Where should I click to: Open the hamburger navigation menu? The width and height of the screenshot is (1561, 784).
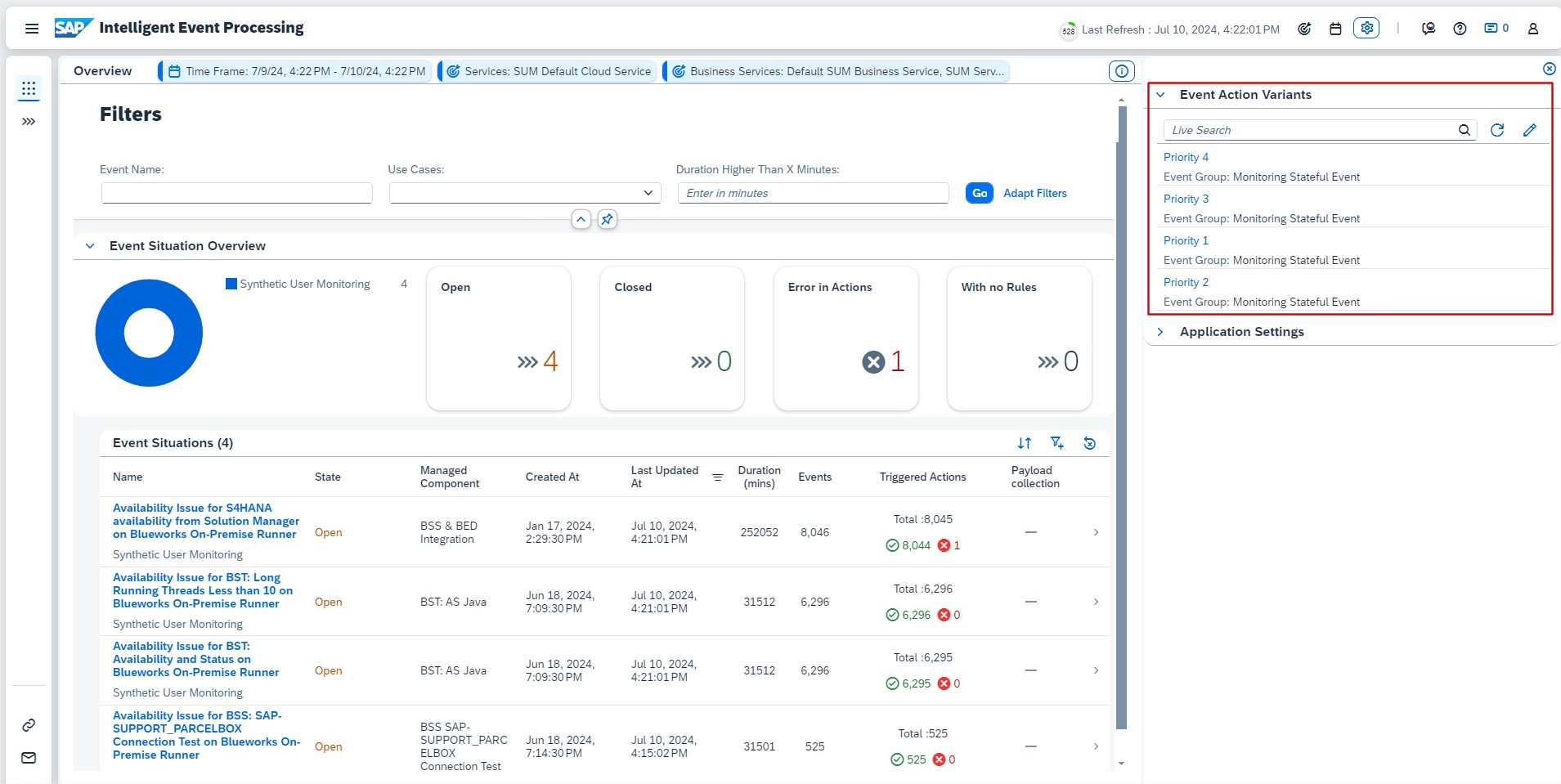[x=32, y=29]
